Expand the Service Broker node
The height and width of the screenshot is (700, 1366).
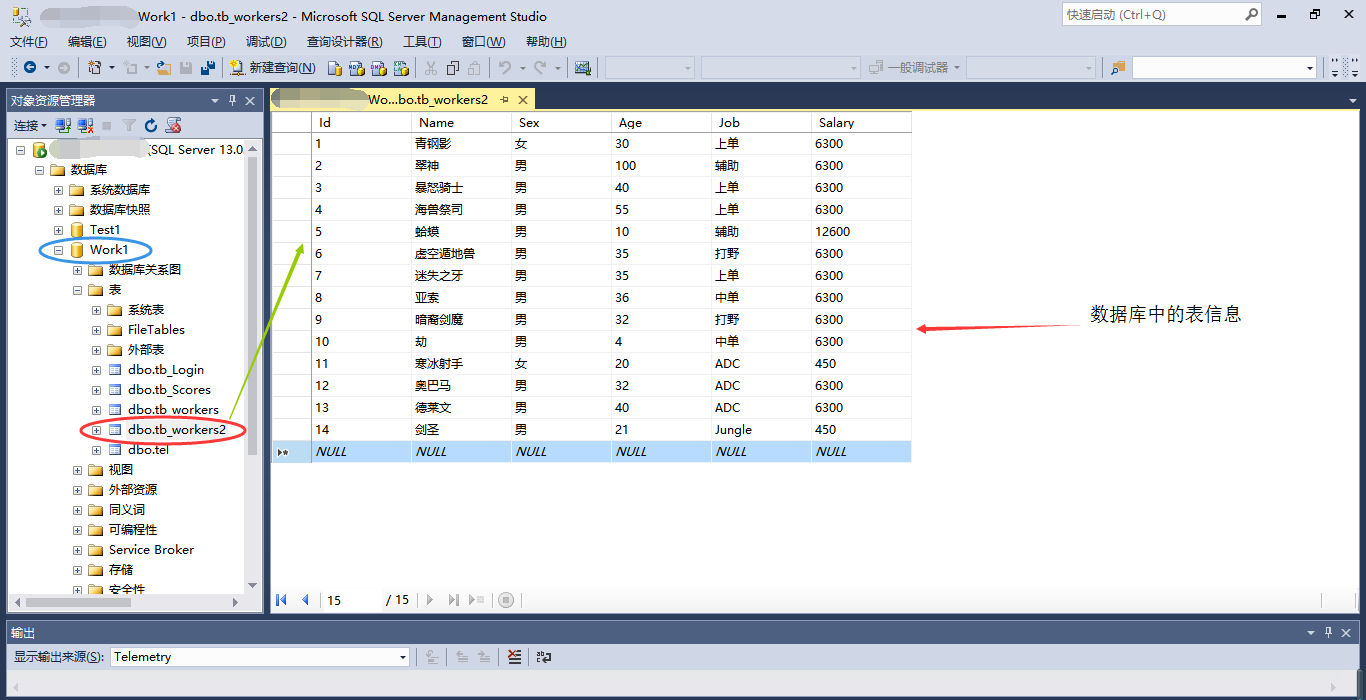pyautogui.click(x=78, y=550)
